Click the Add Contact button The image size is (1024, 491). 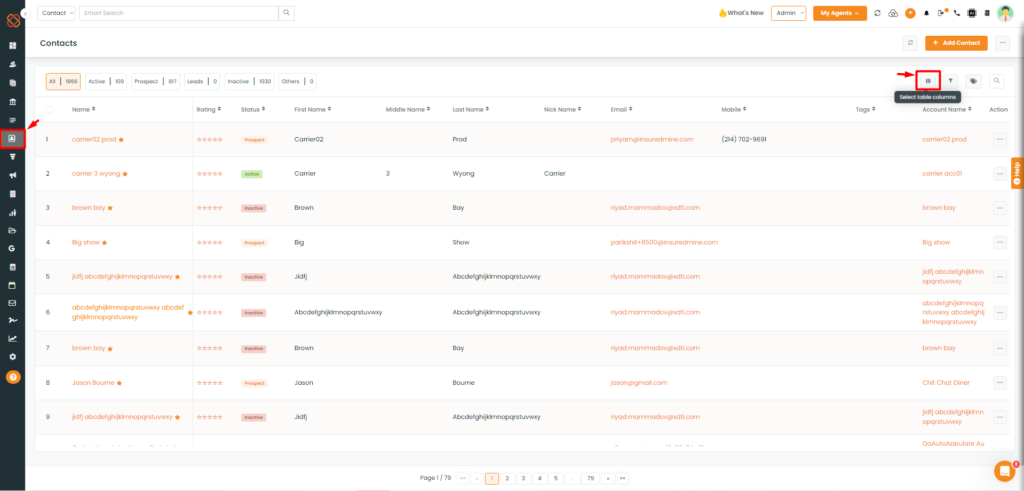[x=956, y=43]
